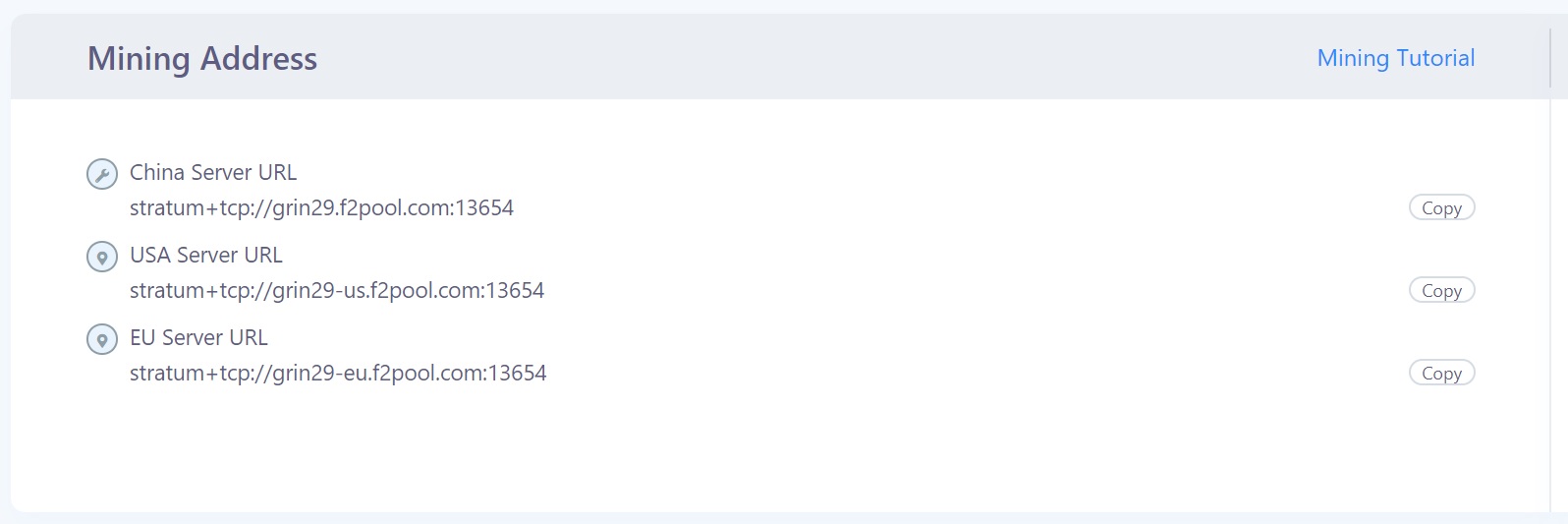Select the USA Server URL label

(x=206, y=255)
